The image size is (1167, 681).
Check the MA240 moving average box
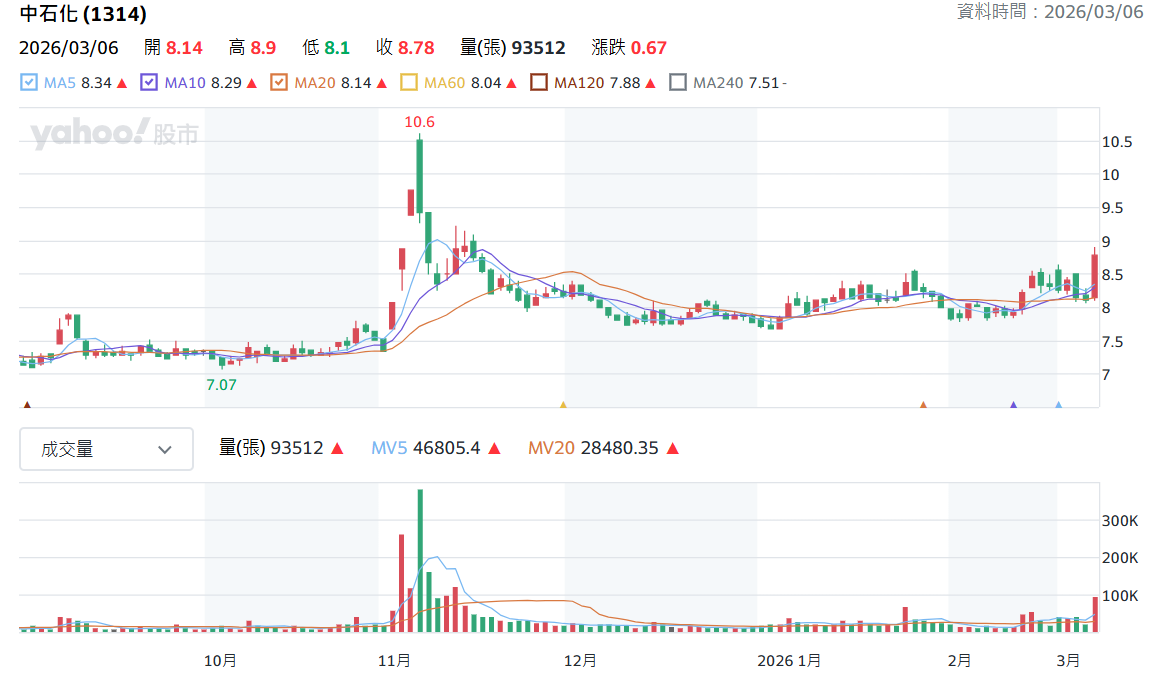(x=678, y=83)
